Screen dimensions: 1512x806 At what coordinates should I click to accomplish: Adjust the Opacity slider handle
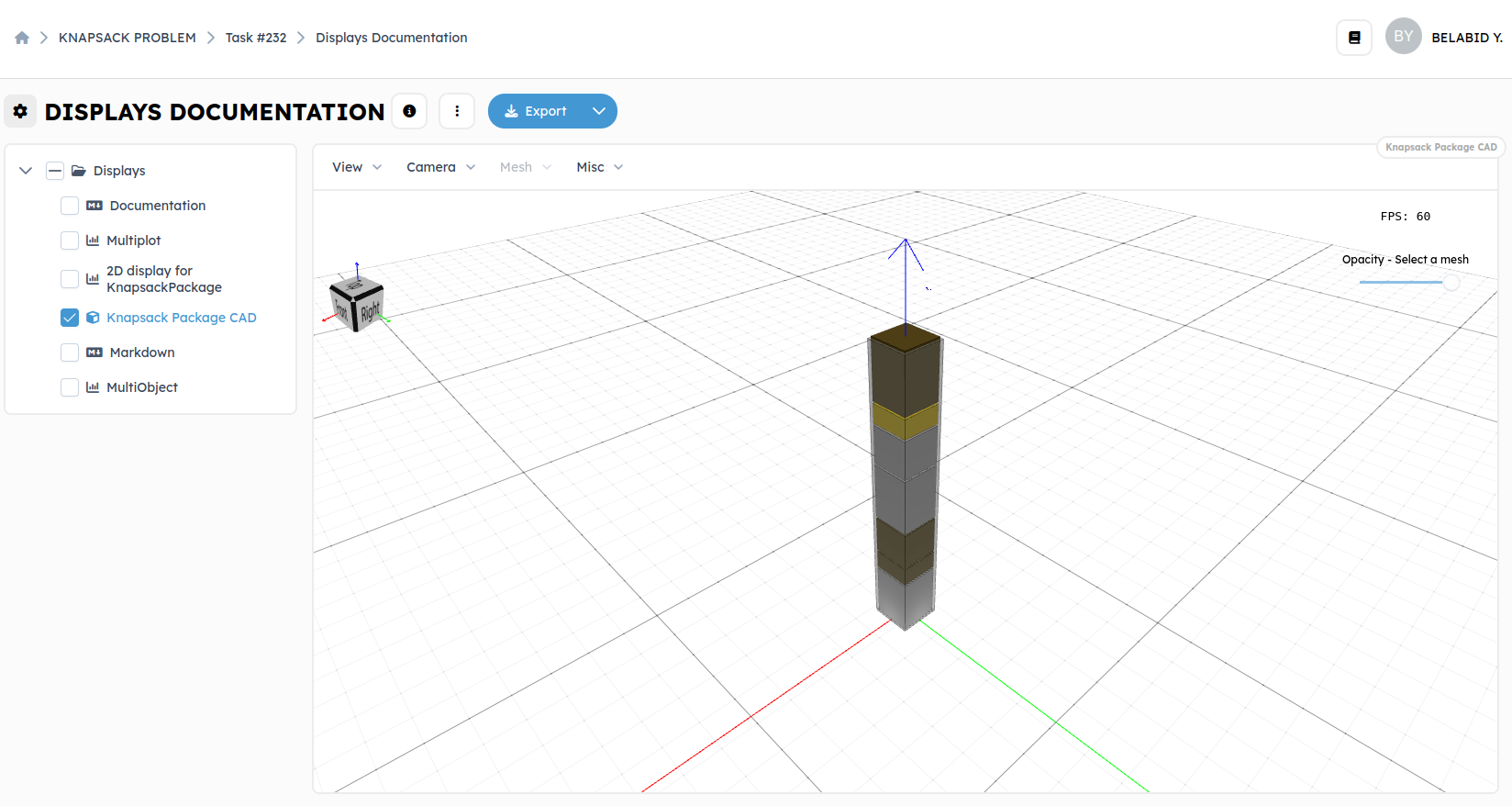pyautogui.click(x=1451, y=283)
